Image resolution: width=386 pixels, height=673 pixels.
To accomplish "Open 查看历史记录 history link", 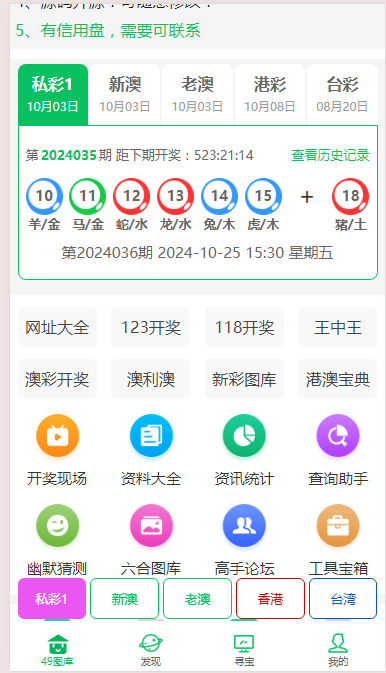I will (x=330, y=155).
